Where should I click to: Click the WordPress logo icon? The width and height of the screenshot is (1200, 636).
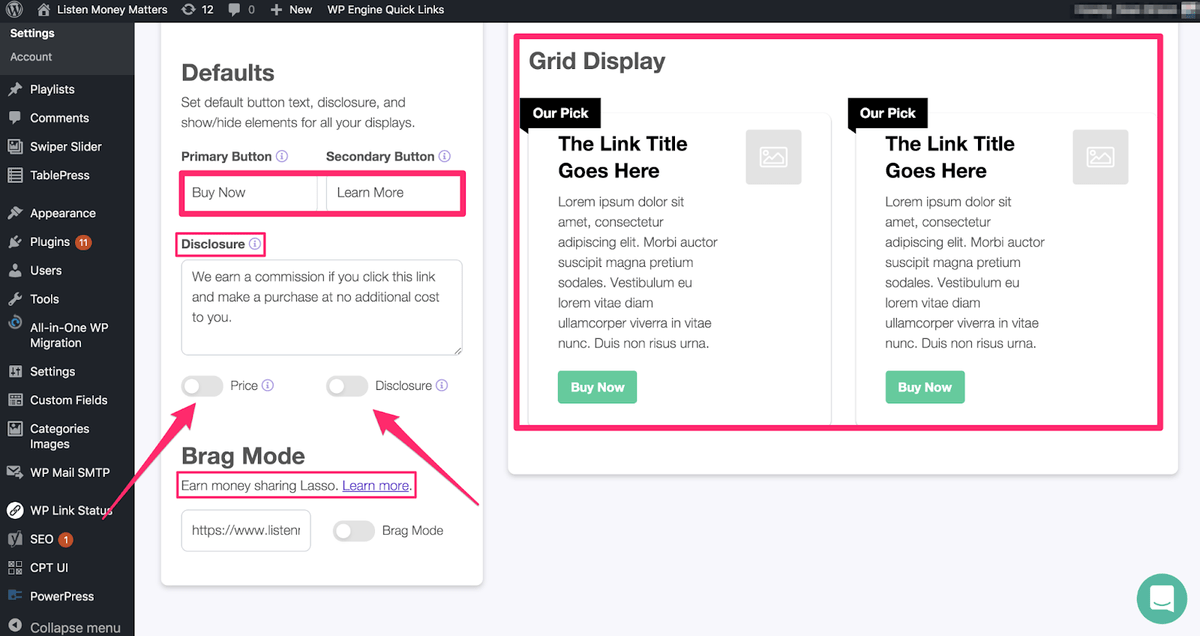tap(13, 9)
